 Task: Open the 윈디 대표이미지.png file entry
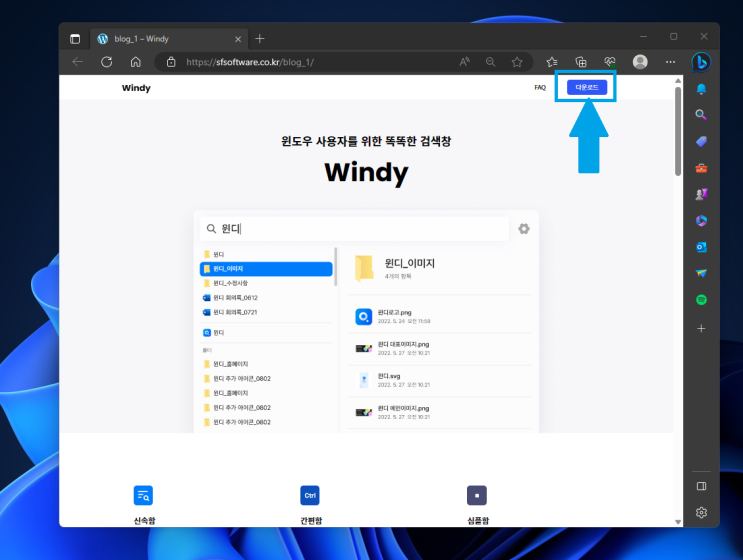(x=438, y=348)
